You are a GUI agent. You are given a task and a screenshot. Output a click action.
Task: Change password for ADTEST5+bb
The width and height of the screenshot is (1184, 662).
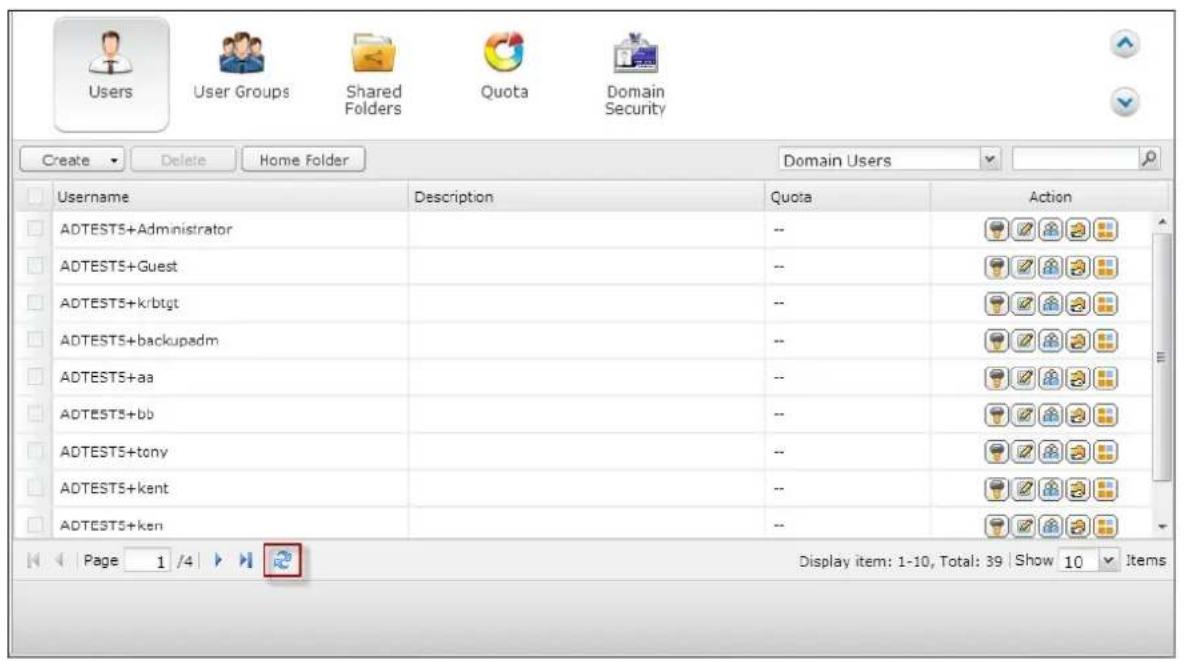997,414
